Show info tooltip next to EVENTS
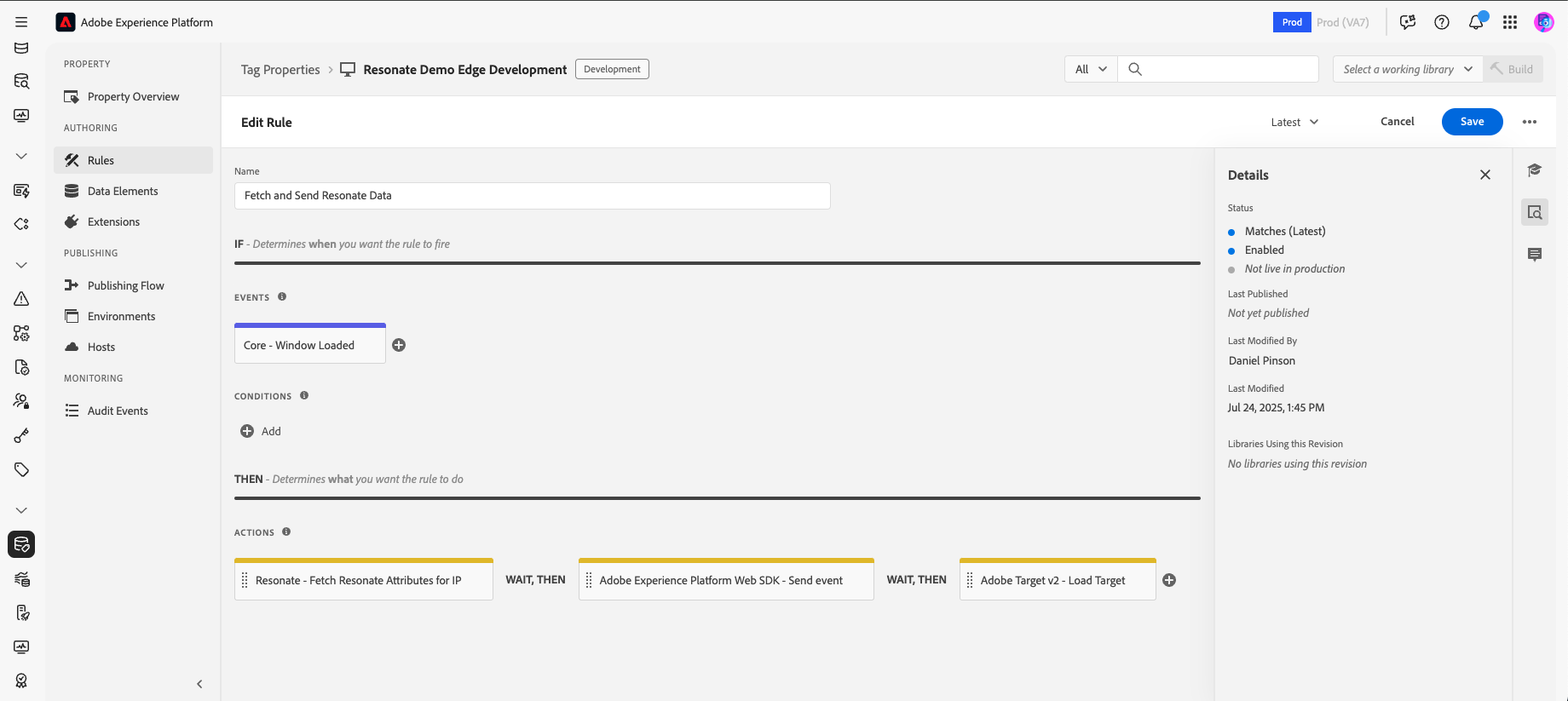The image size is (1568, 701). (x=282, y=296)
